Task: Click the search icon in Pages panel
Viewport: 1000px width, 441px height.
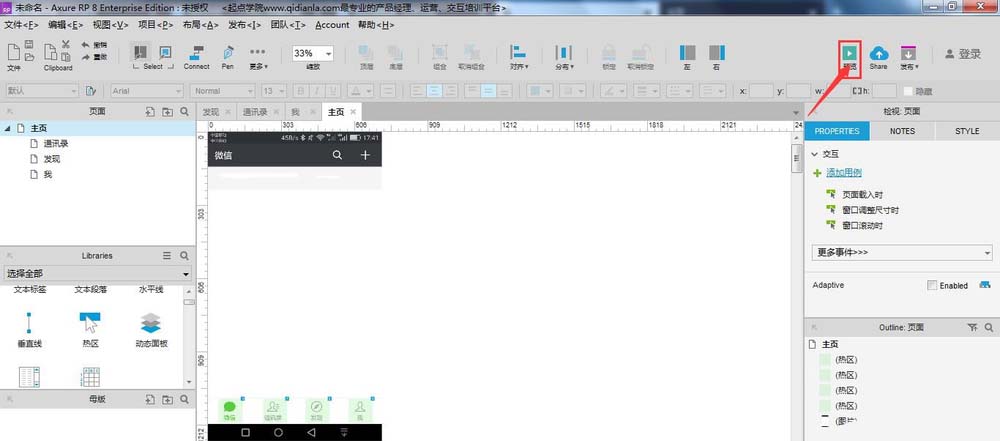Action: coord(184,112)
